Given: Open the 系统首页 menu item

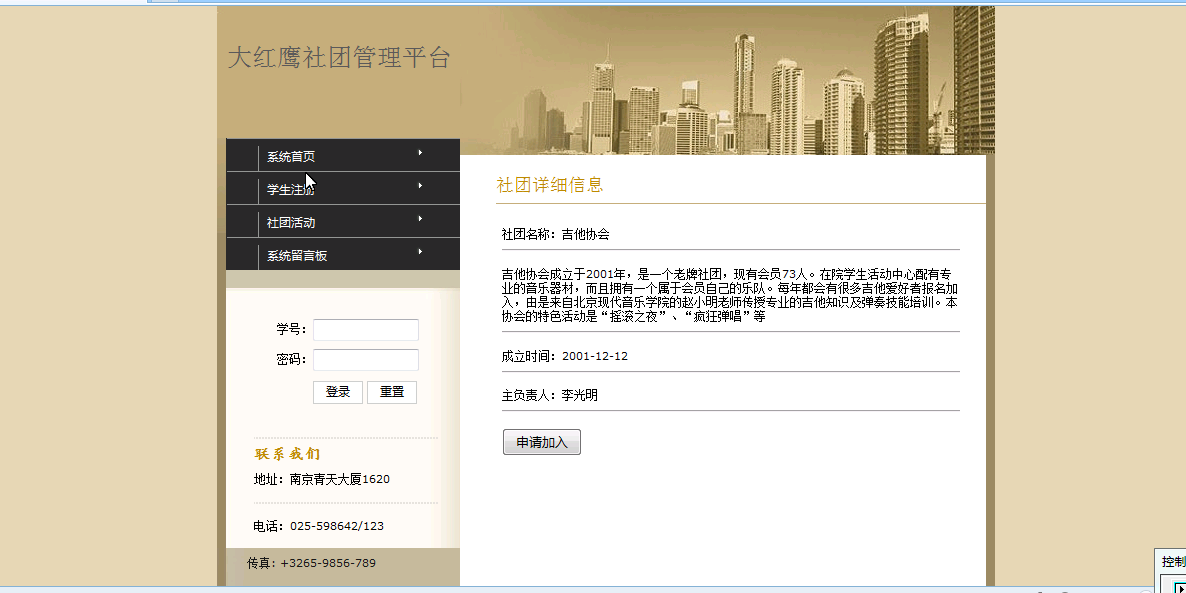Looking at the screenshot, I should tap(290, 157).
